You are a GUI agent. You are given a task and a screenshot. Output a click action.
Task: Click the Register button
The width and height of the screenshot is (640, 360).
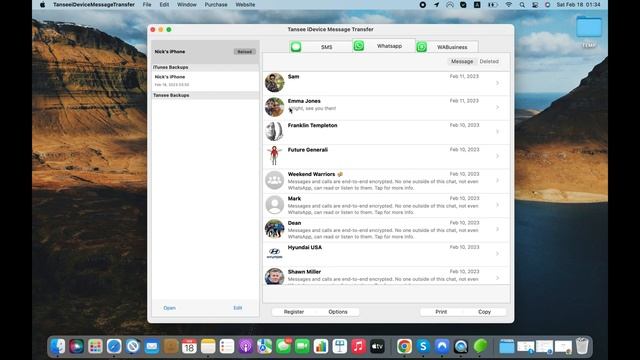pyautogui.click(x=294, y=312)
